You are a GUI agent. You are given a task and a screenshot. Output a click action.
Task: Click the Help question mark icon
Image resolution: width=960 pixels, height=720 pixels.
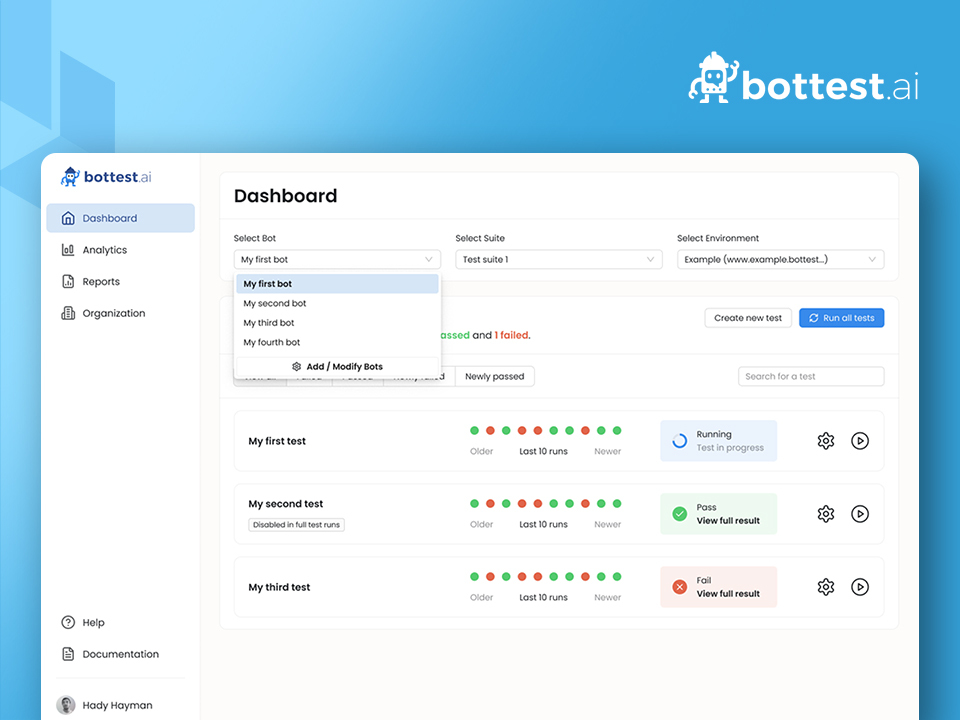click(68, 622)
